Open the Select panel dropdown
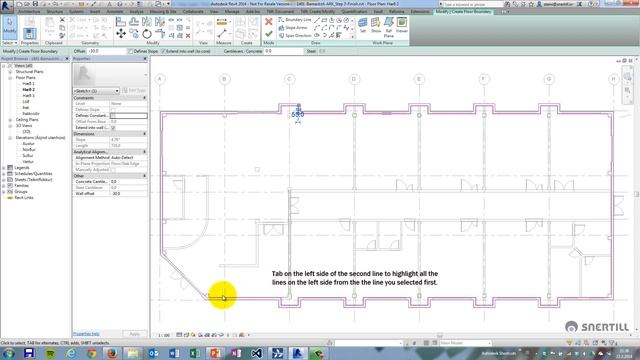 10,43
